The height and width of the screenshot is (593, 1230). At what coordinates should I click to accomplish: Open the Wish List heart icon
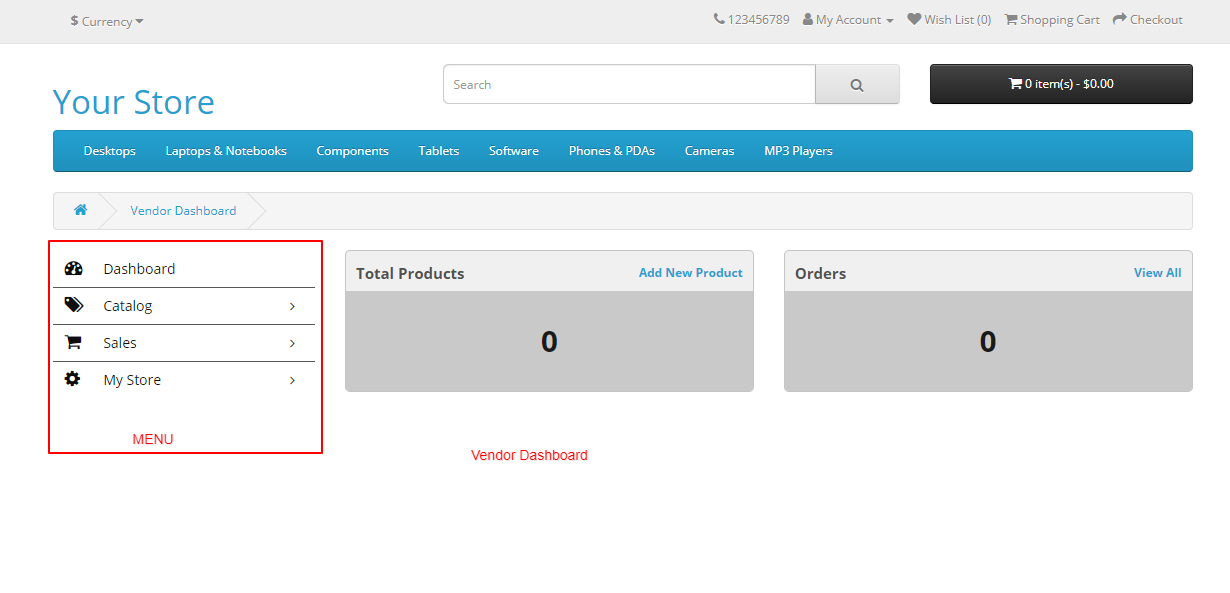914,17
